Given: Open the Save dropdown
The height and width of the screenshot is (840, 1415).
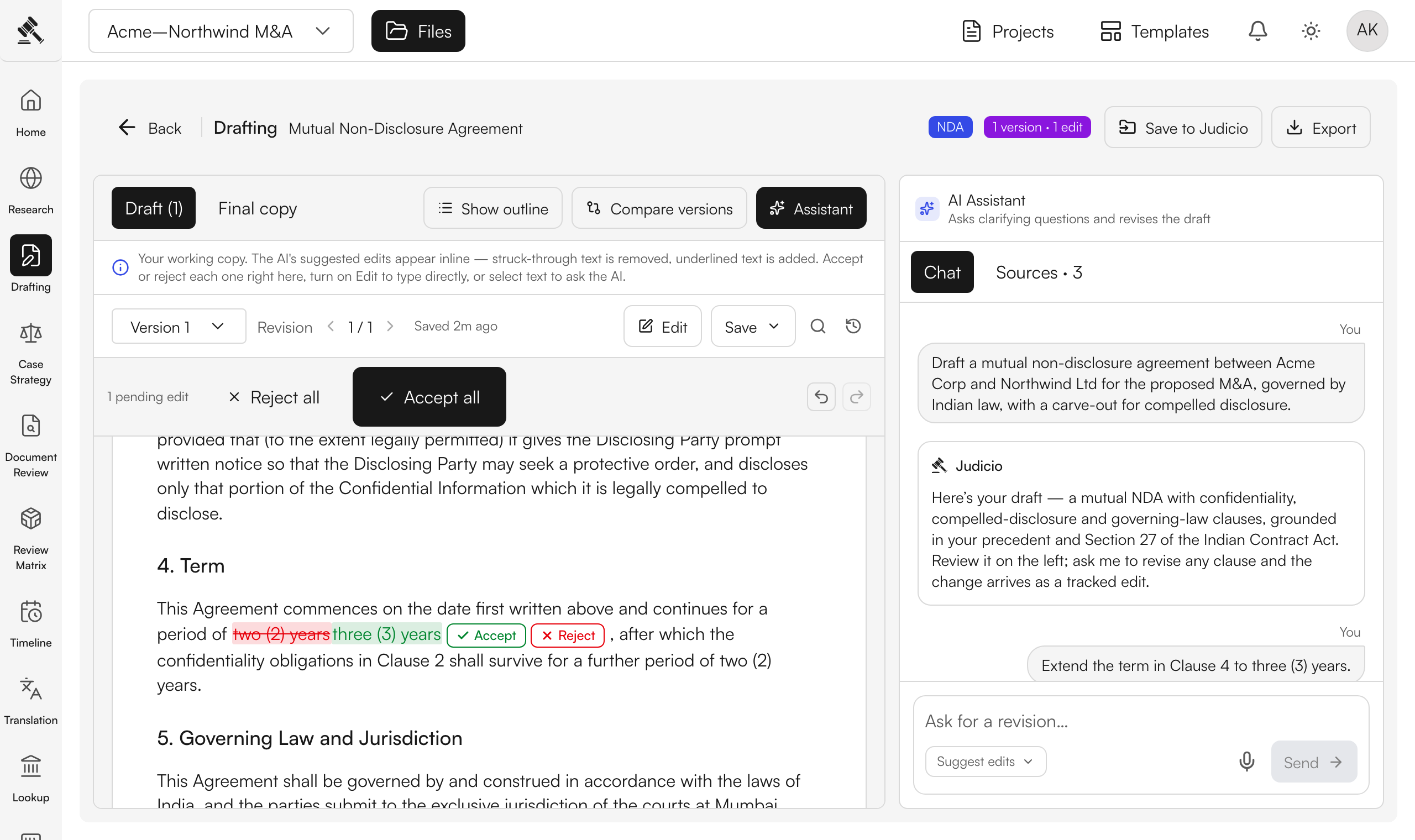Looking at the screenshot, I should pos(753,327).
